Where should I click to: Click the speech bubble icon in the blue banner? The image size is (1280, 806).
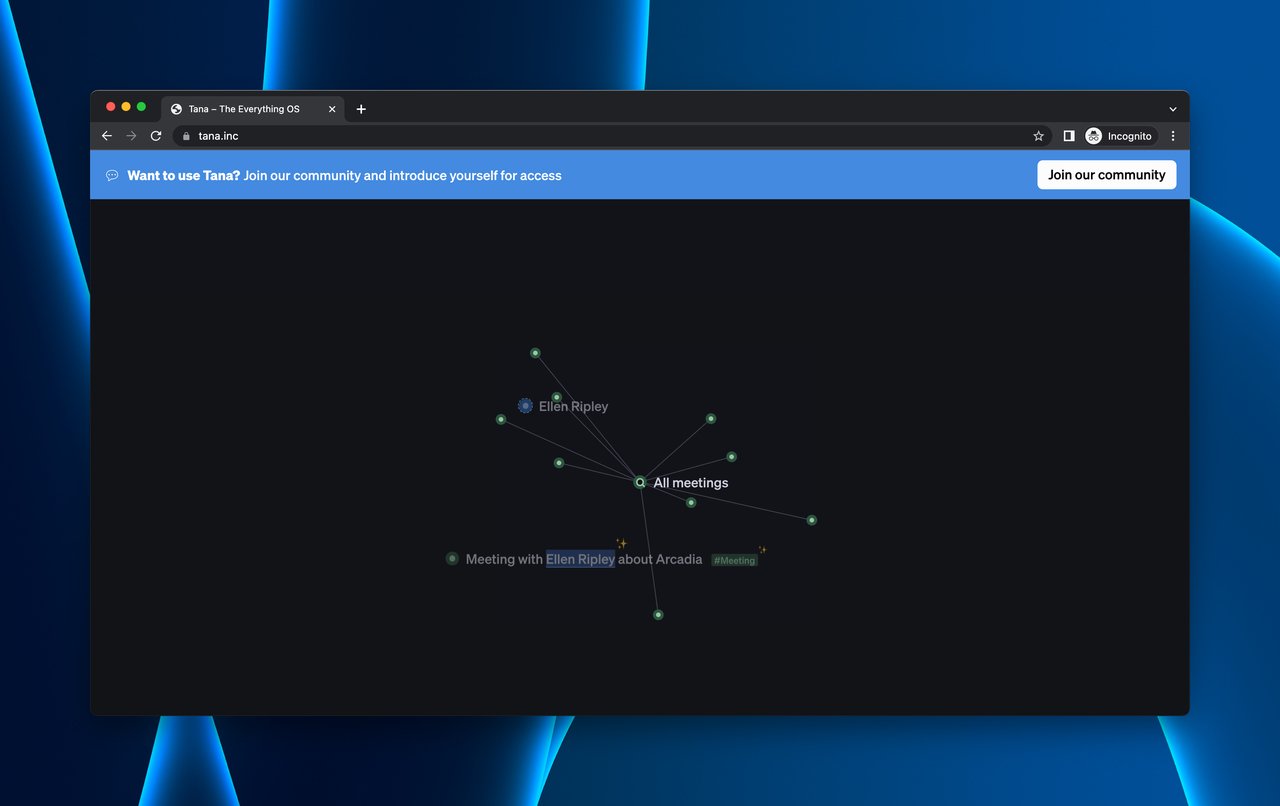(112, 174)
